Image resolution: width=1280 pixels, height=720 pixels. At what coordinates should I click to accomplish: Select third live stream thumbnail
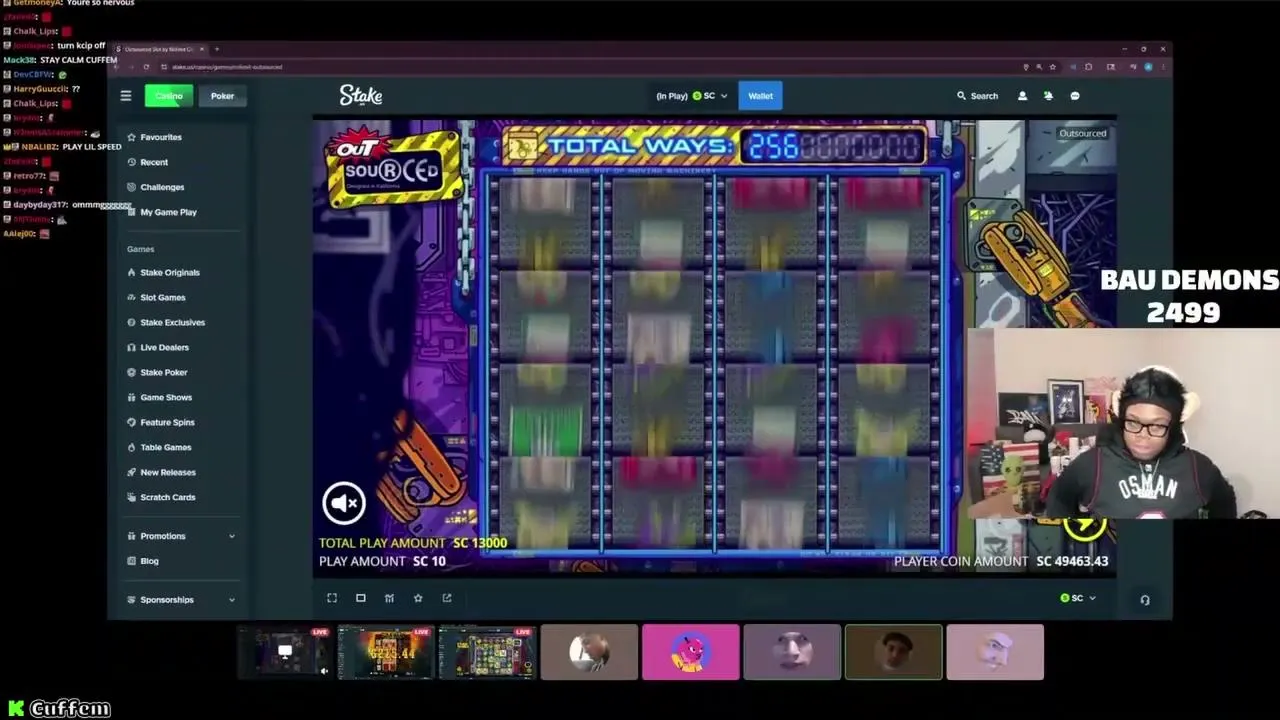[487, 652]
